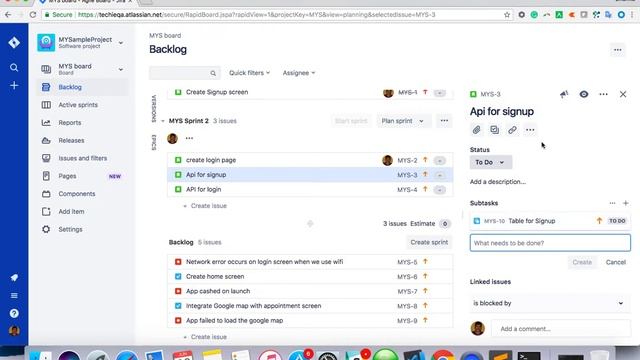Open Active sprints in sidebar
Viewport: 640px width, 360px height.
tap(83, 105)
